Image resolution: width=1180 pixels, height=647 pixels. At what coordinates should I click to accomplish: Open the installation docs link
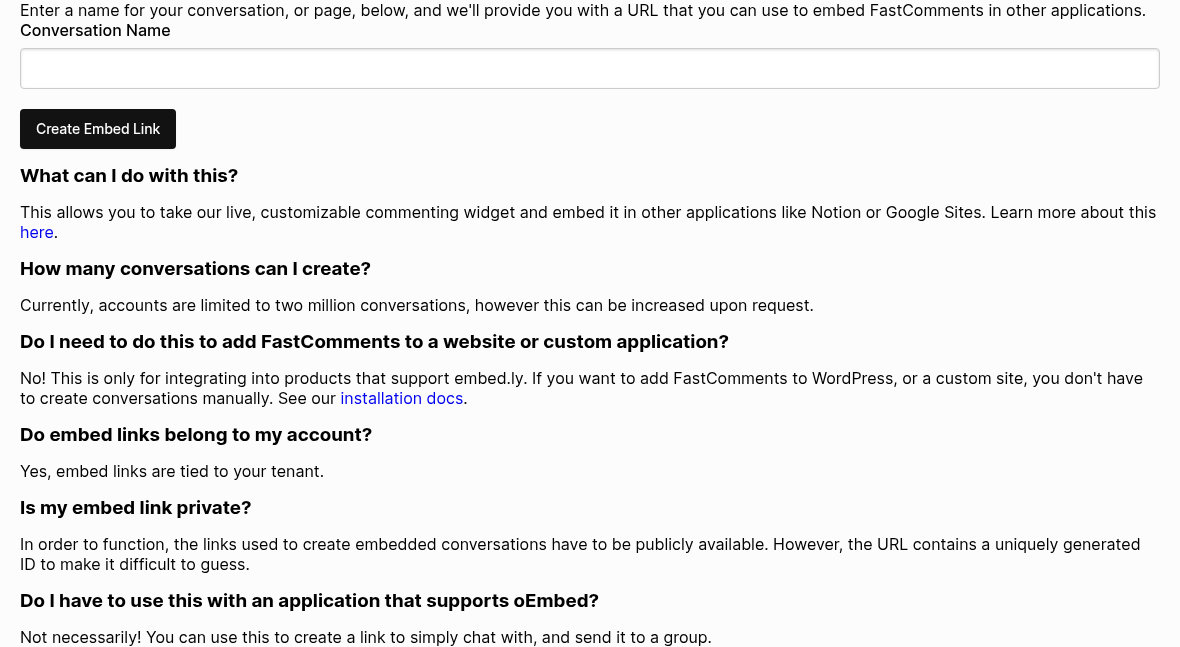401,399
